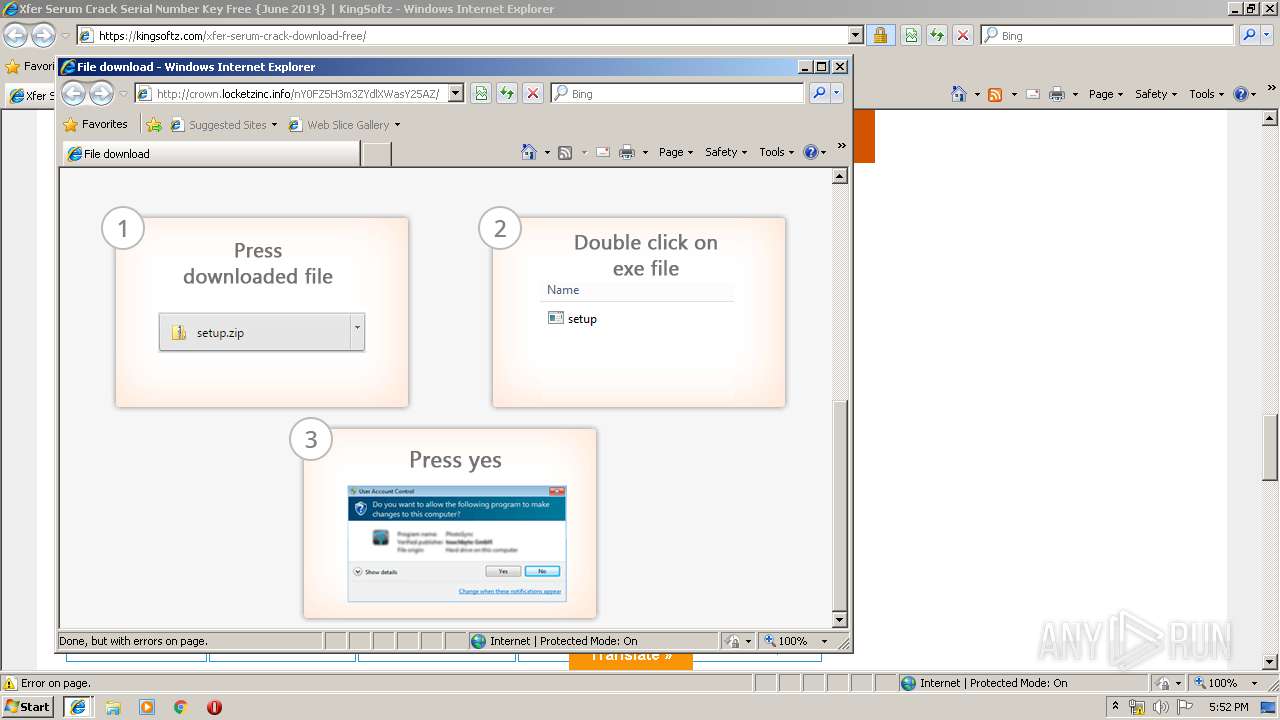Open Safety menu in File download window
Image resolution: width=1280 pixels, height=720 pixels.
726,152
